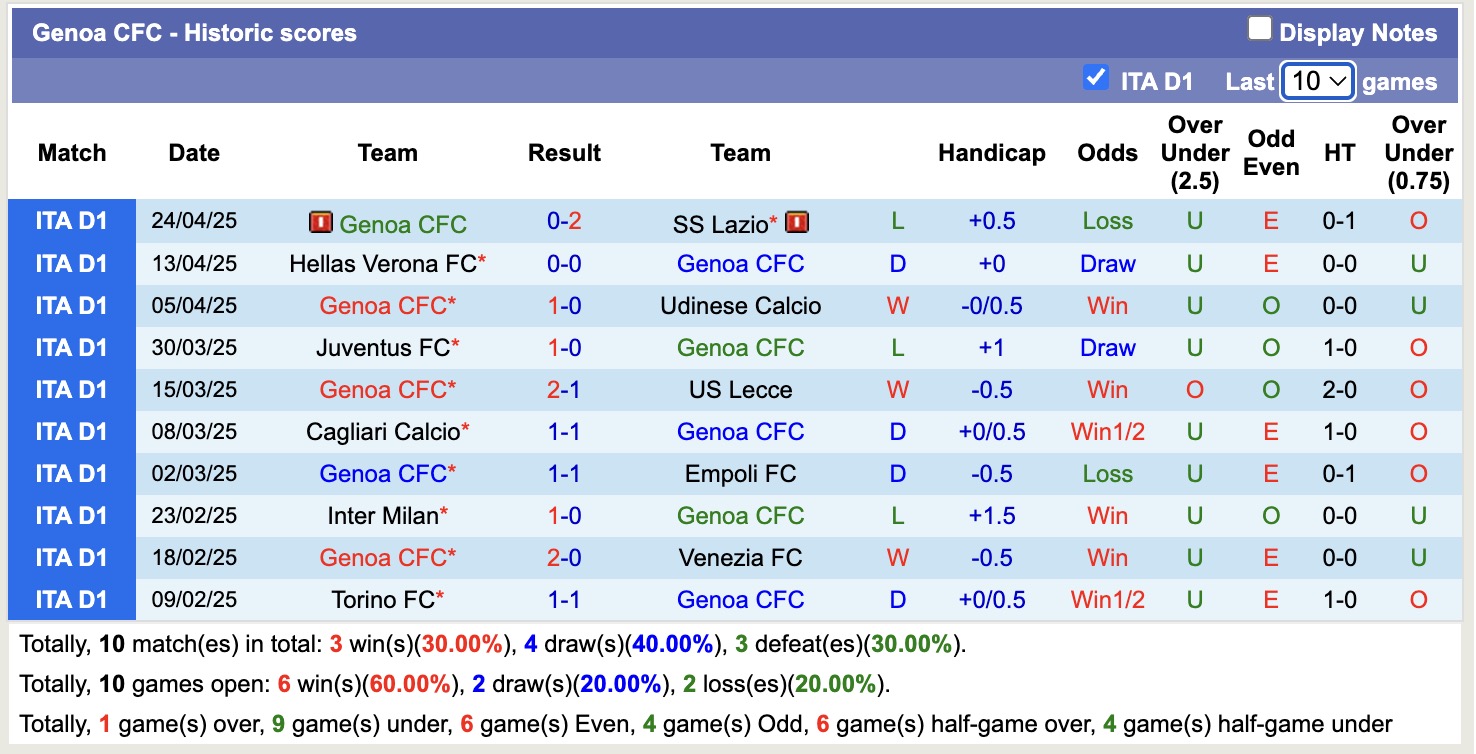Image resolution: width=1476 pixels, height=754 pixels.
Task: Click the 0-2 result against Lazio
Action: (x=564, y=222)
